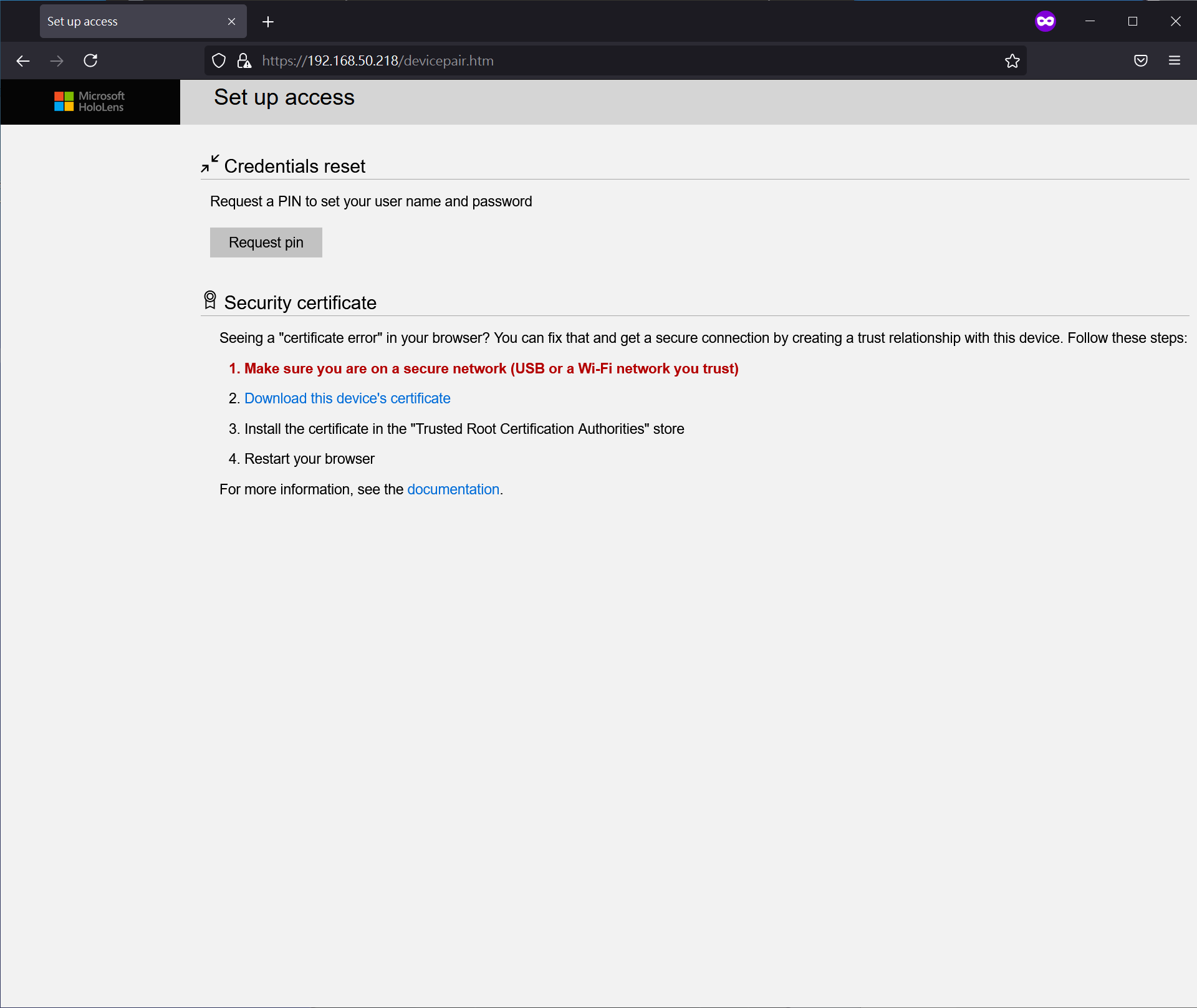Reload the current page
The height and width of the screenshot is (1008, 1197).
(x=90, y=60)
